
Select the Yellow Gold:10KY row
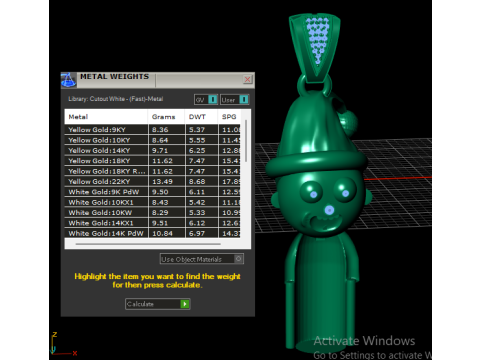click(x=152, y=140)
